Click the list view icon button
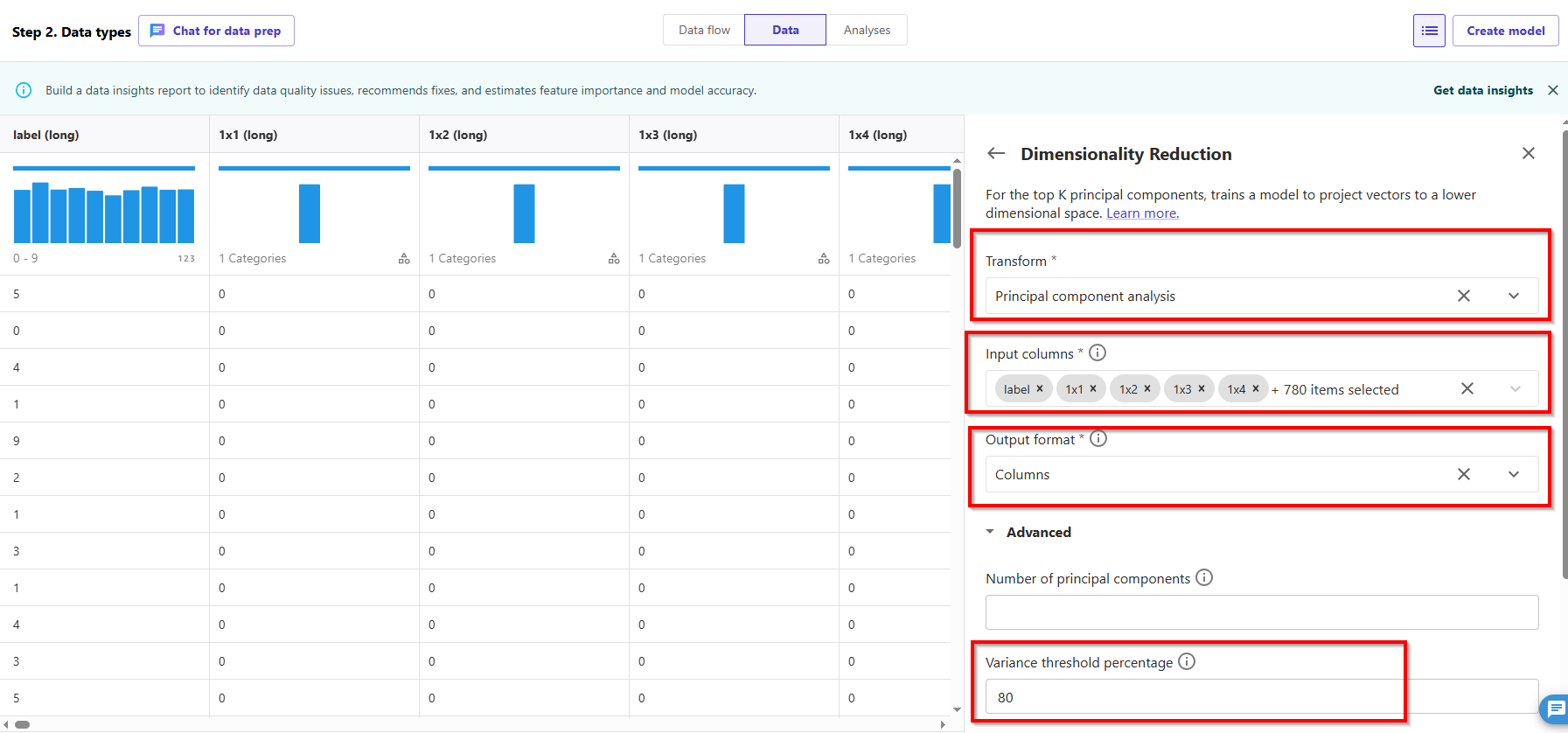The height and width of the screenshot is (733, 1568). click(1429, 31)
